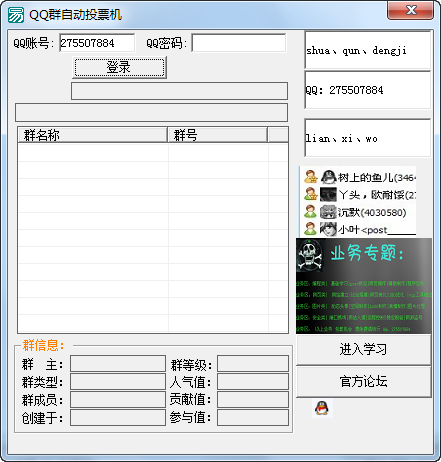Click the 创建于 info field
The width and height of the screenshot is (441, 462).
[118, 417]
